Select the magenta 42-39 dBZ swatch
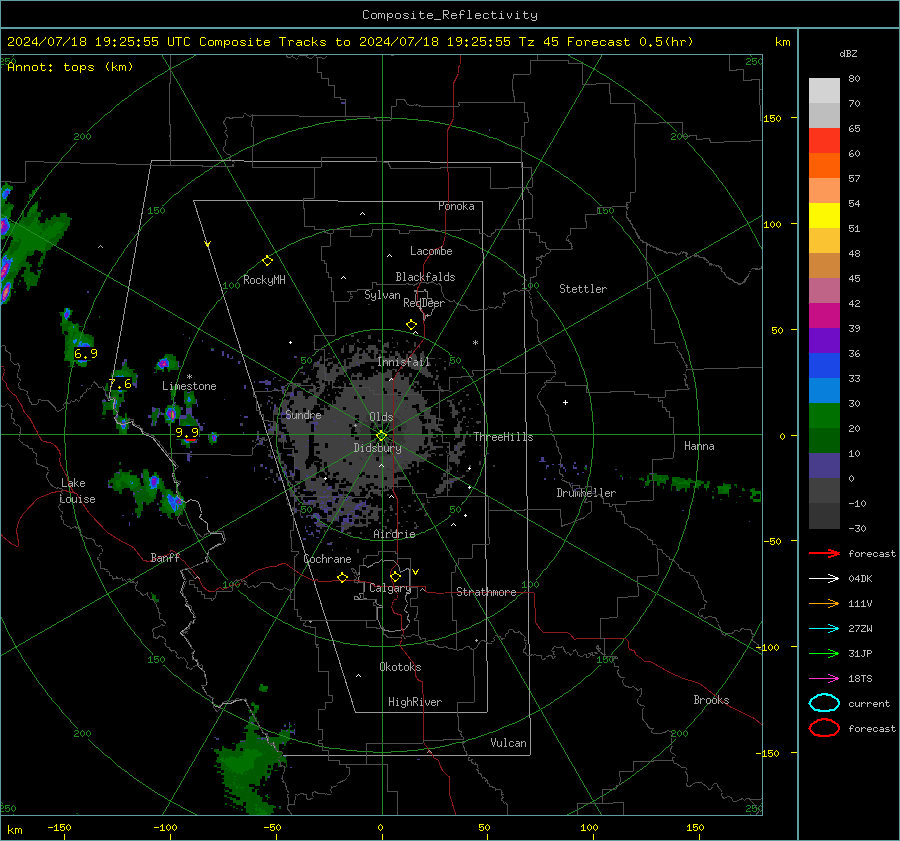 (x=824, y=316)
